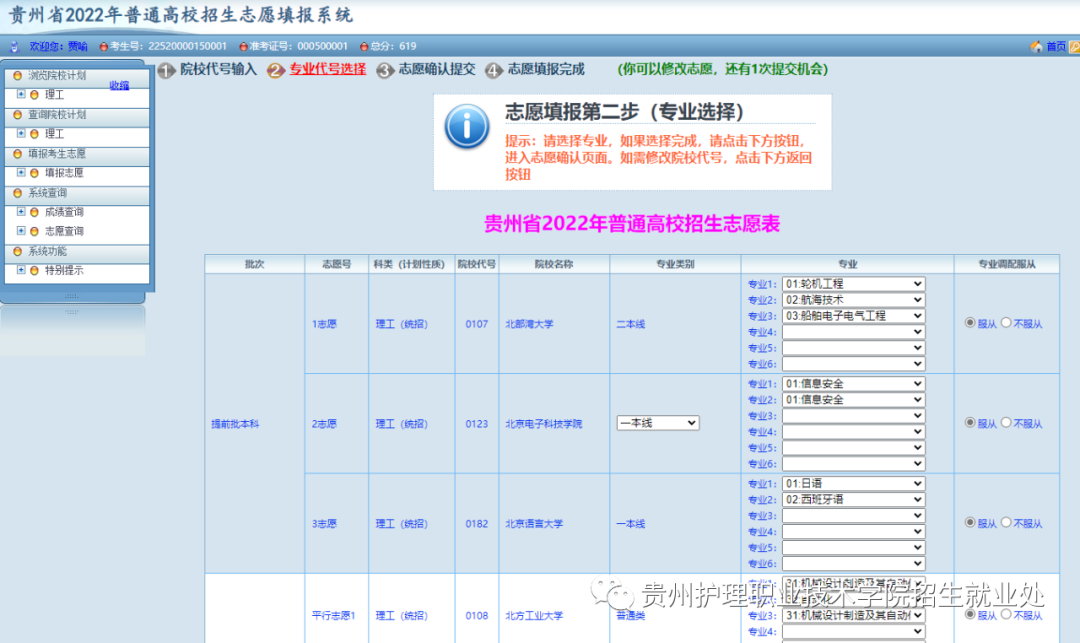The image size is (1080, 643).
Task: Select 服从 for the 北部湾大学 row
Action: click(970, 323)
